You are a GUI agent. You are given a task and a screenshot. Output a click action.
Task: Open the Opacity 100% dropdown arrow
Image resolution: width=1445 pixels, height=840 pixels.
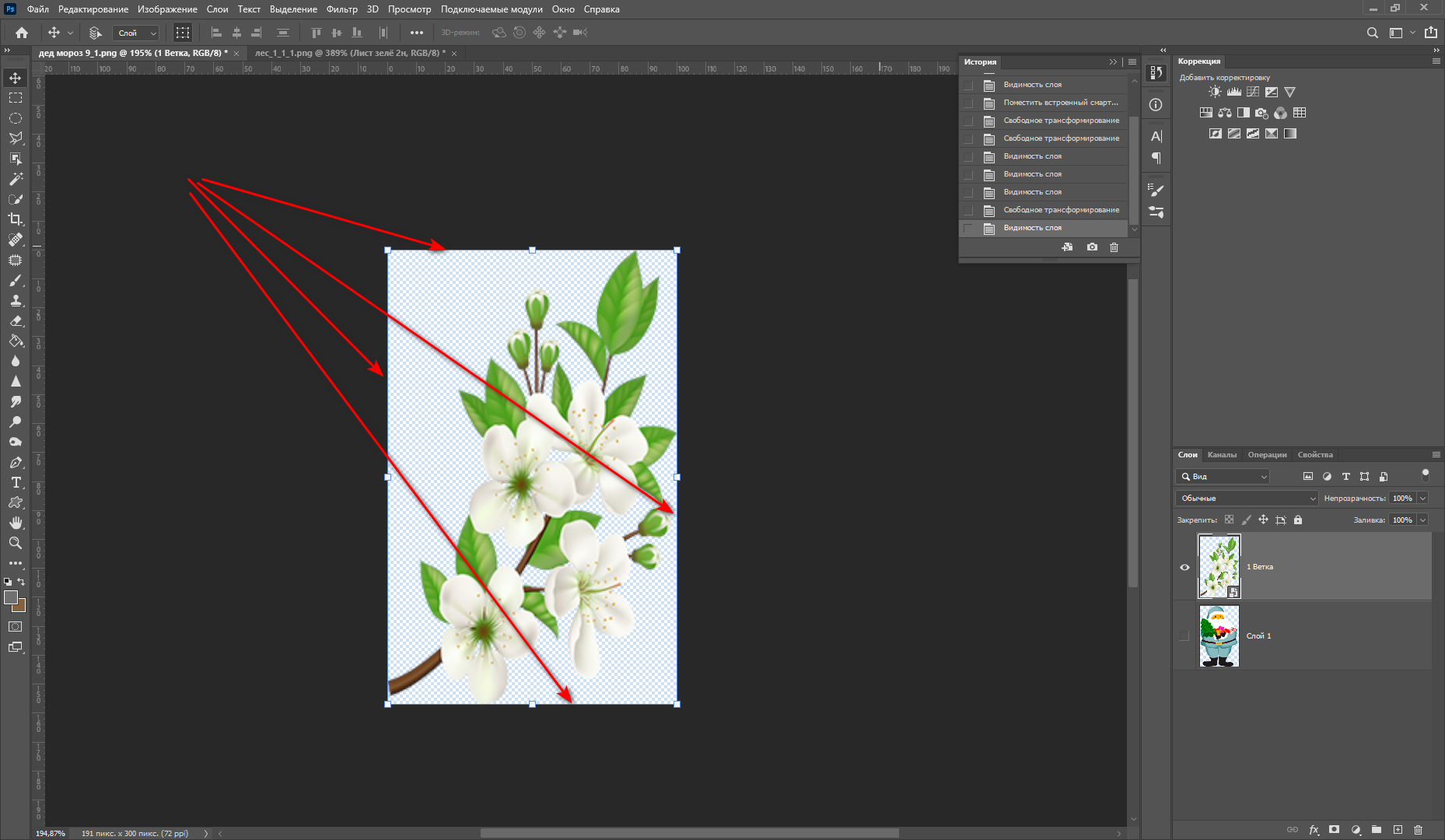pos(1423,499)
